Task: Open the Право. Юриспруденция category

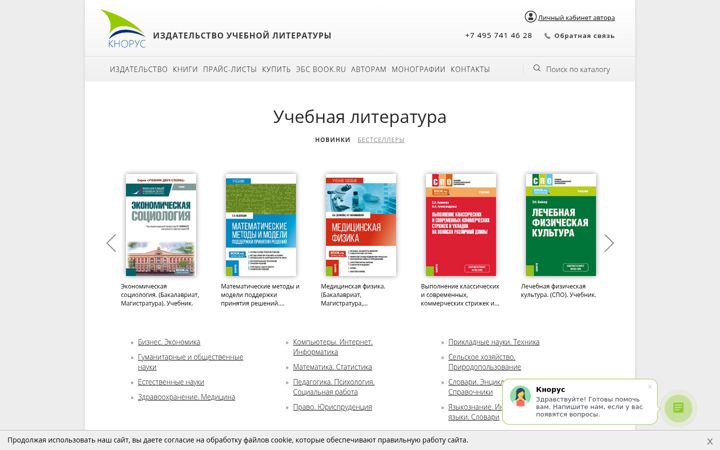Action: pos(332,407)
